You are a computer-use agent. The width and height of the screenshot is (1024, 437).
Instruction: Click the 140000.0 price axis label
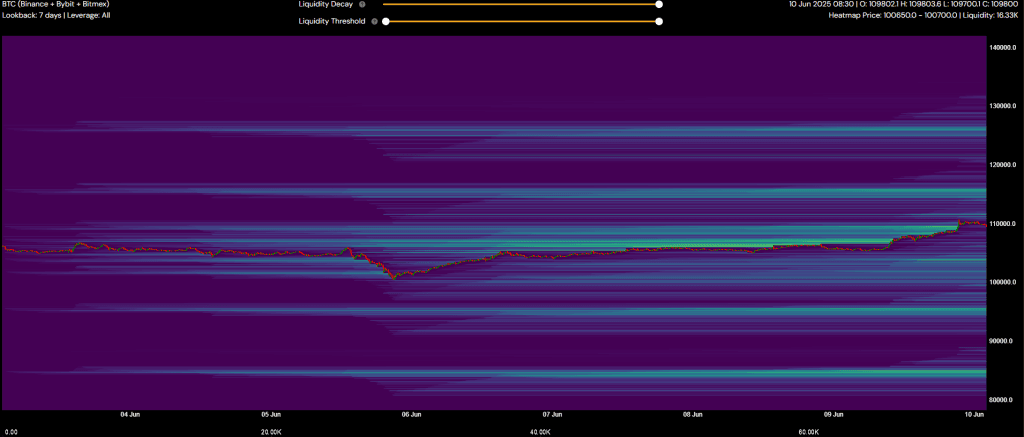pos(1004,48)
